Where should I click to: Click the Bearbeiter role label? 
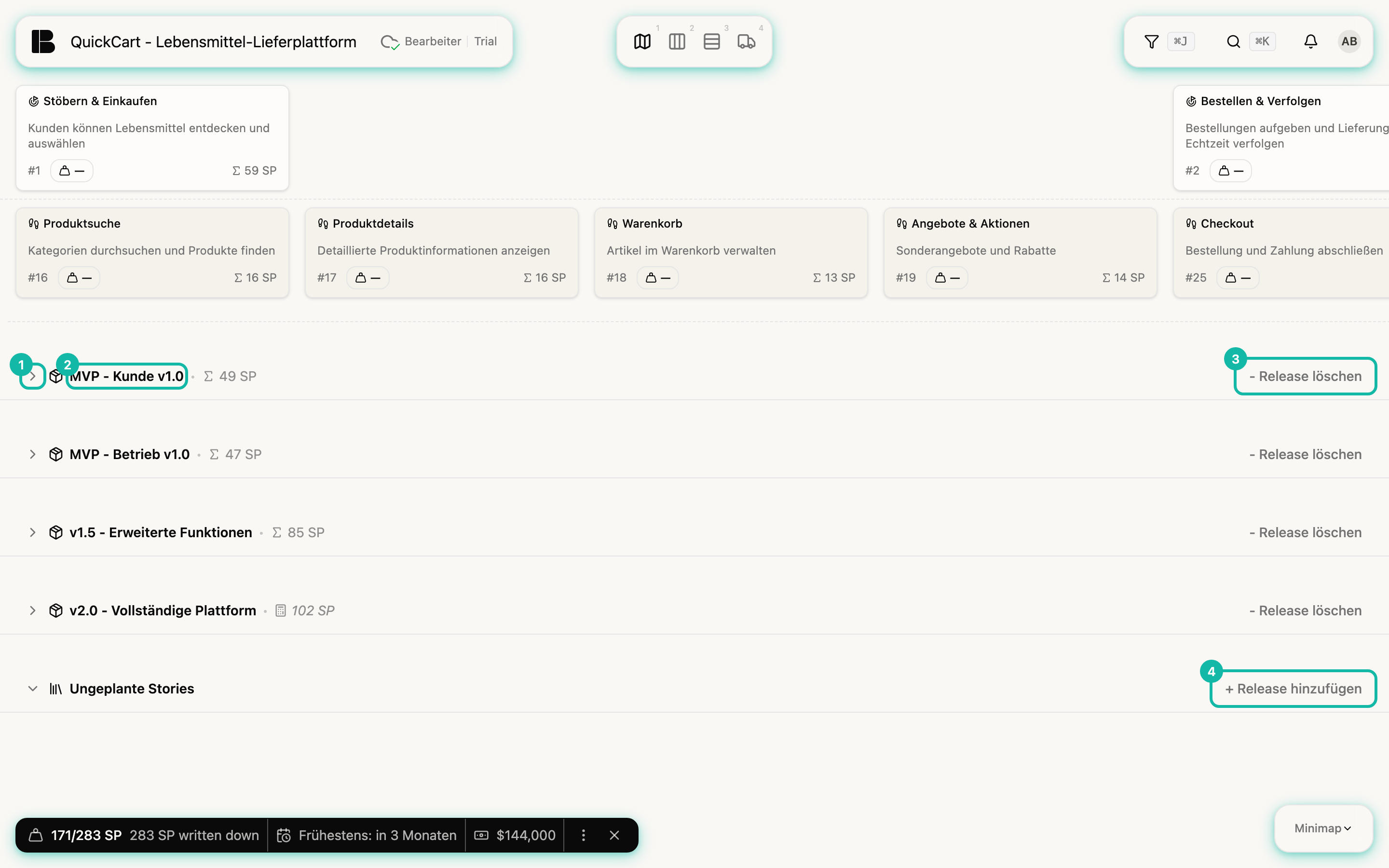(433, 41)
